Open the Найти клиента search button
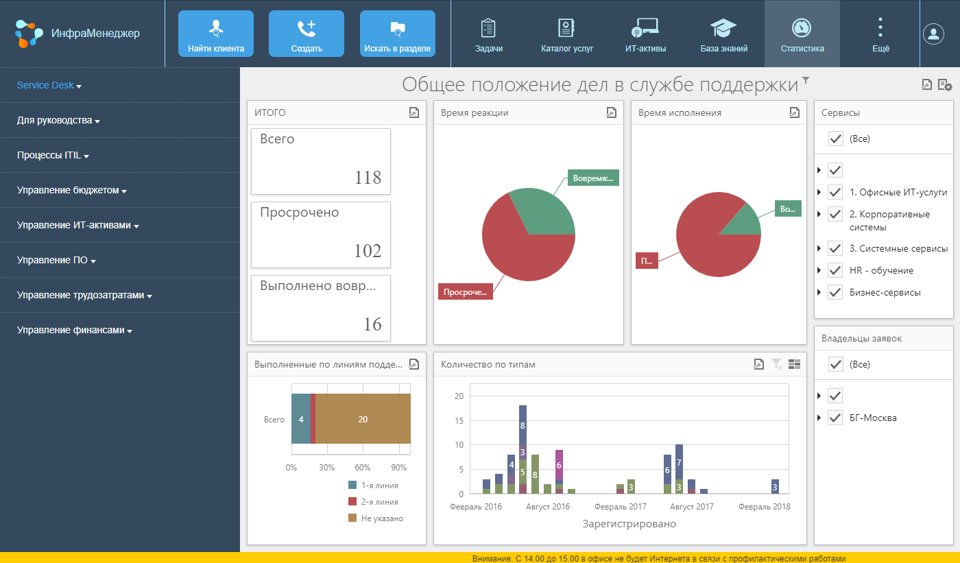This screenshot has width=960, height=563. [216, 34]
